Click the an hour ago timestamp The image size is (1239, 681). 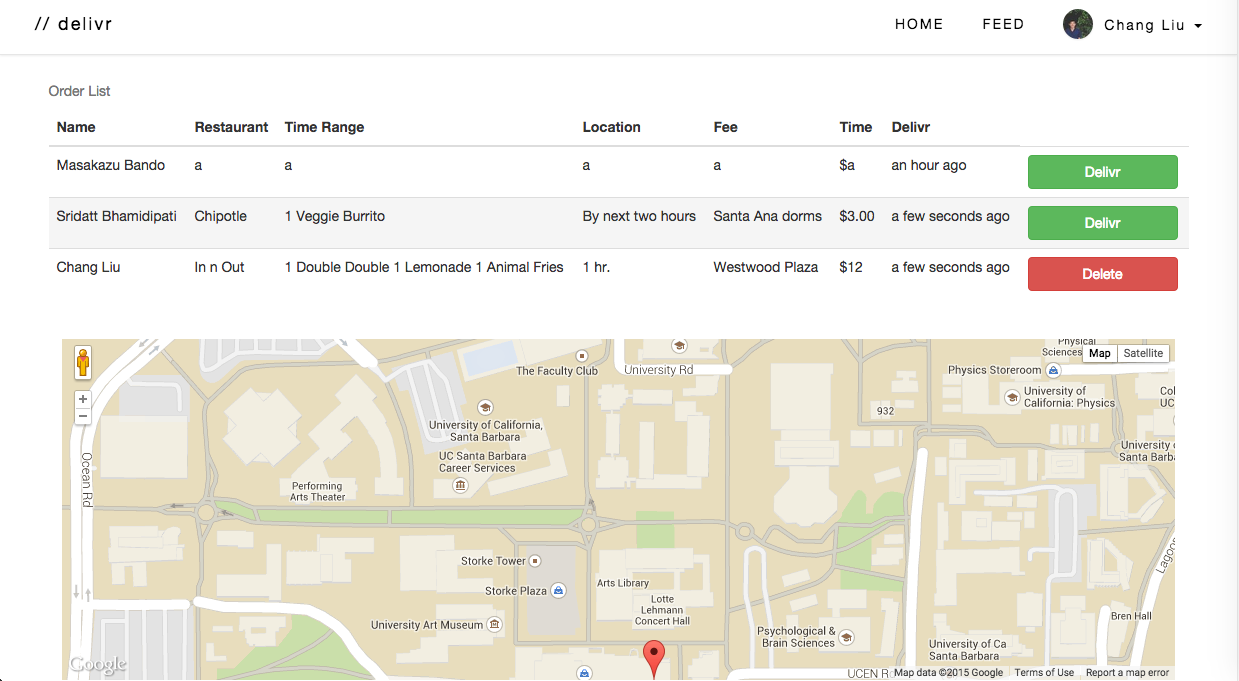929,165
